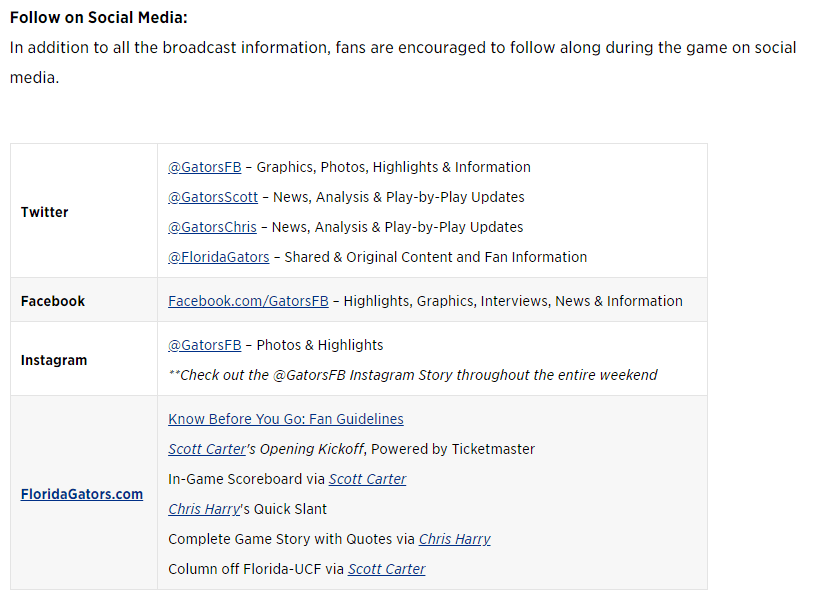Click the Facebook row label

click(53, 301)
